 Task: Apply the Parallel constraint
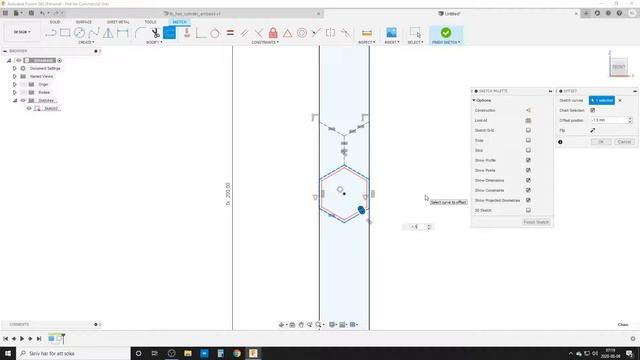pyautogui.click(x=244, y=33)
